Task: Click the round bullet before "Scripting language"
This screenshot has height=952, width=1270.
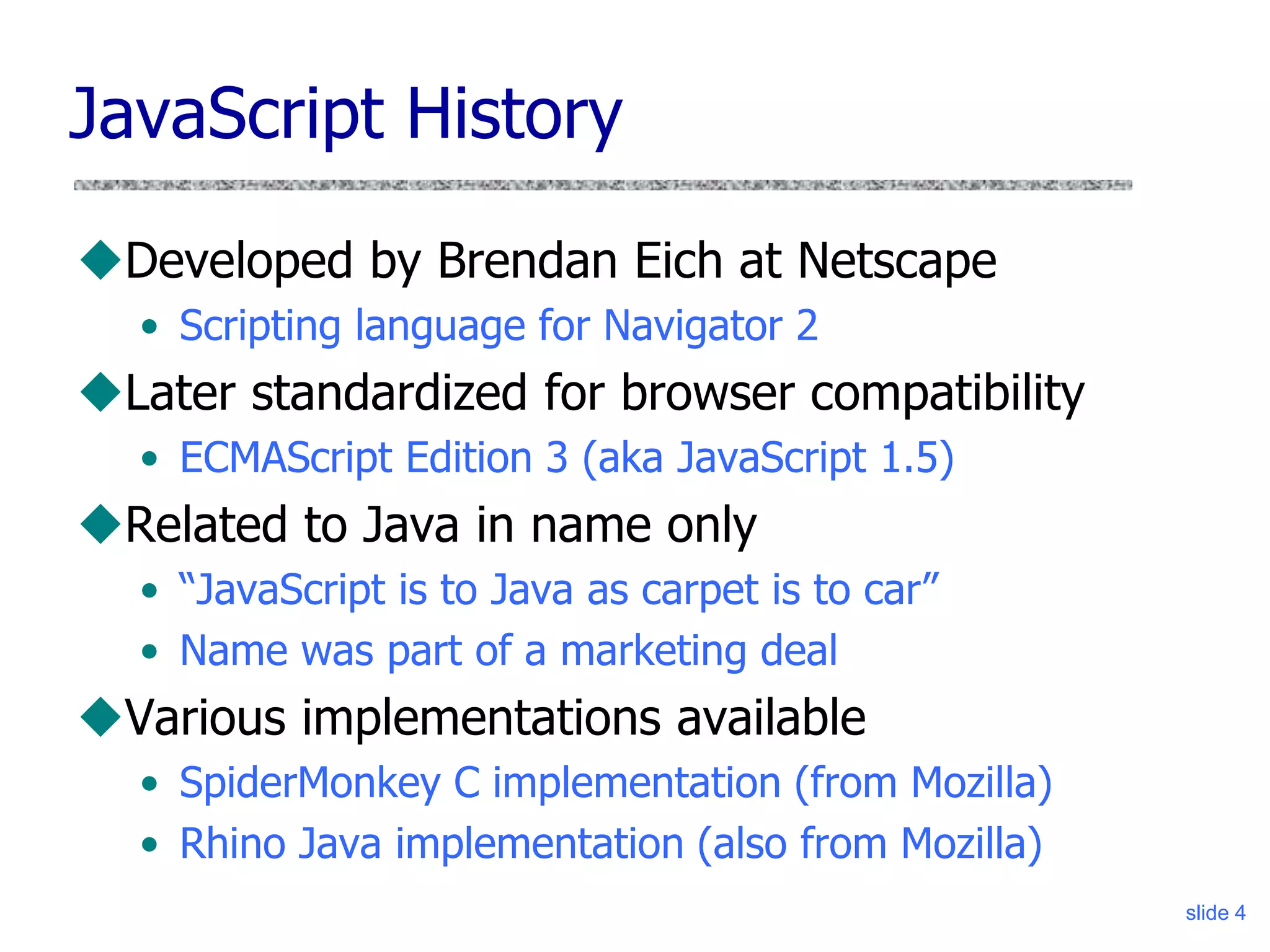Action: (x=149, y=327)
